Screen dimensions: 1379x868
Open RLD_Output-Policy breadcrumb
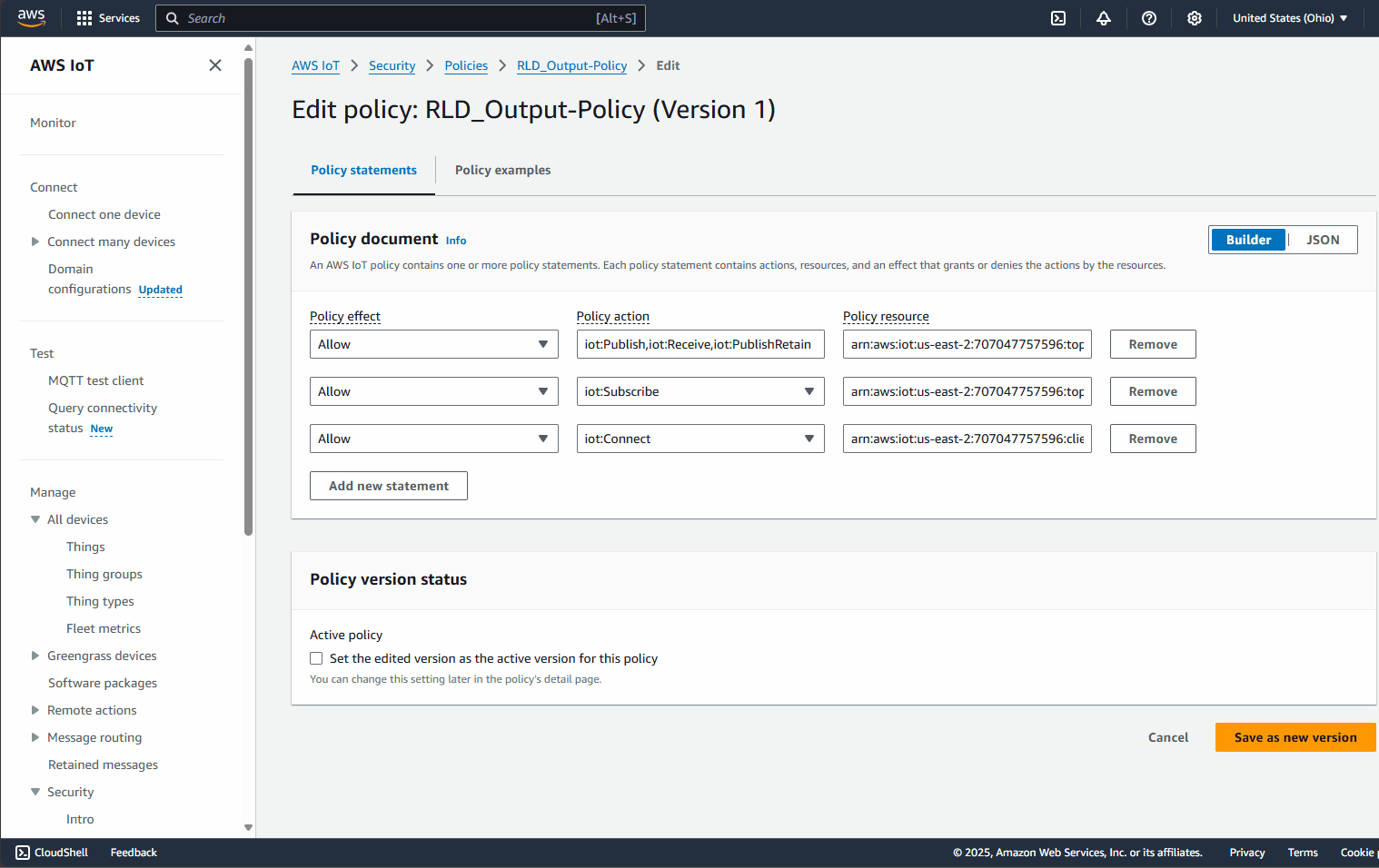[x=571, y=65]
